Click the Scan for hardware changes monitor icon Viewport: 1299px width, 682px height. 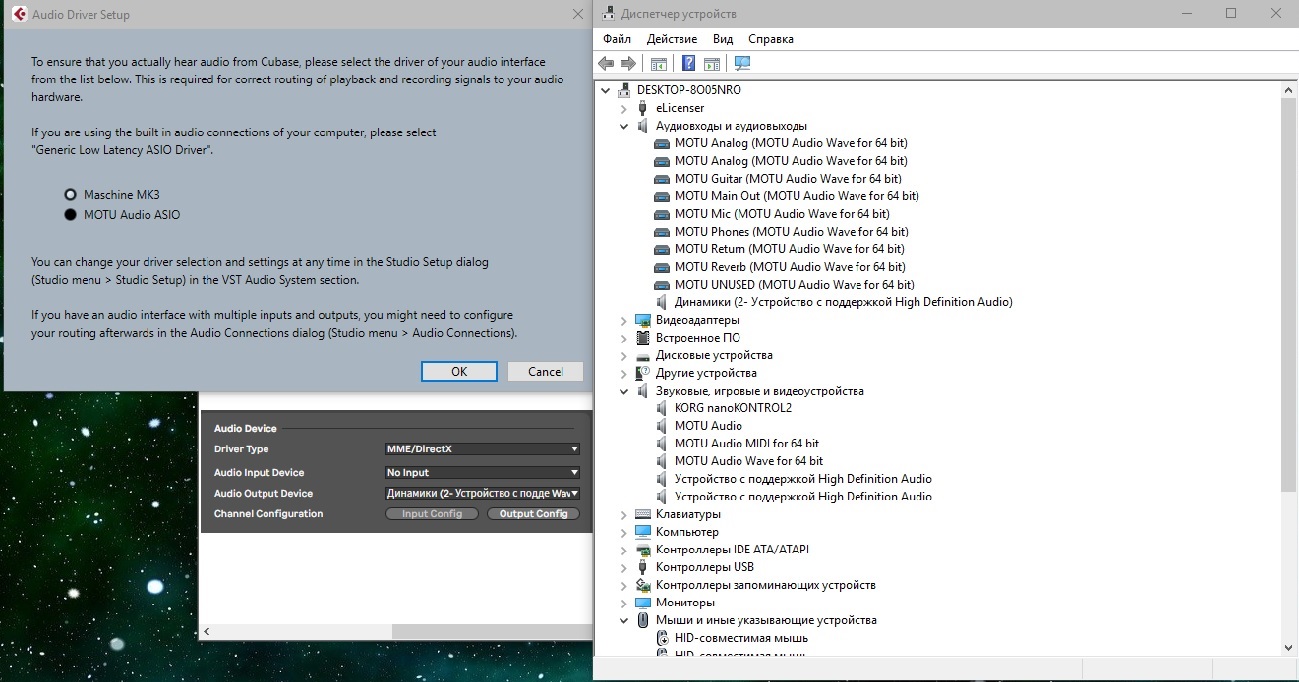[742, 64]
